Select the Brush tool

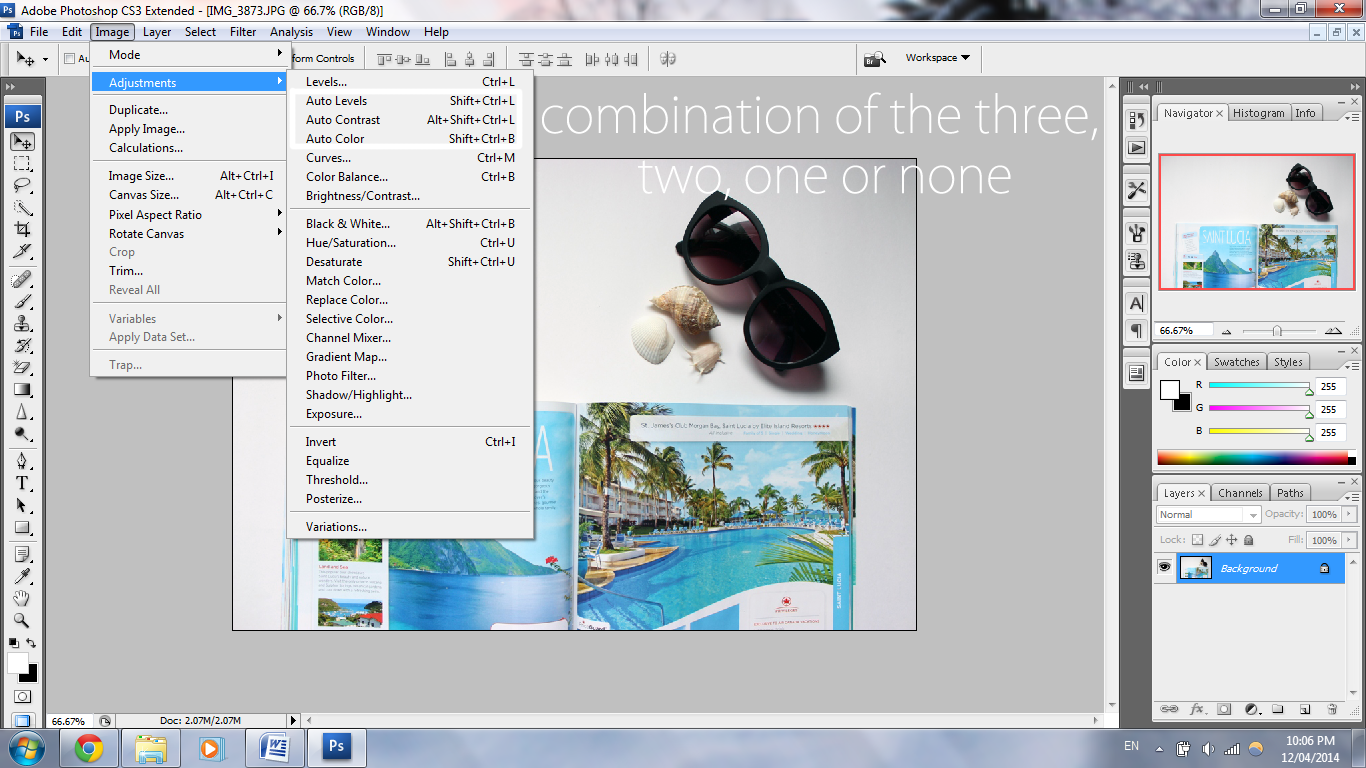point(22,302)
